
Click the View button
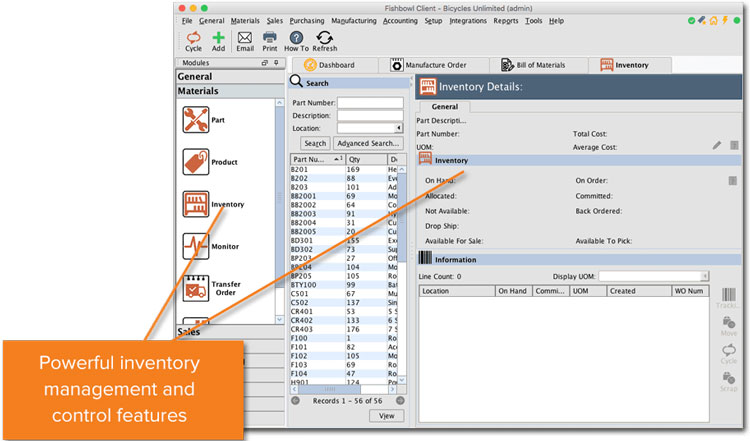click(x=386, y=416)
